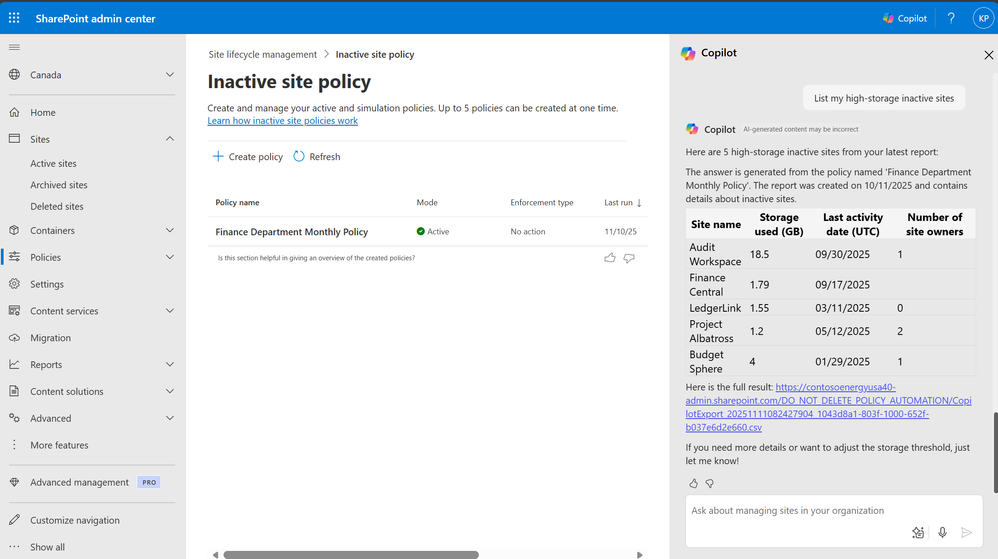Open Finance Department Monthly Policy row

[x=428, y=231]
